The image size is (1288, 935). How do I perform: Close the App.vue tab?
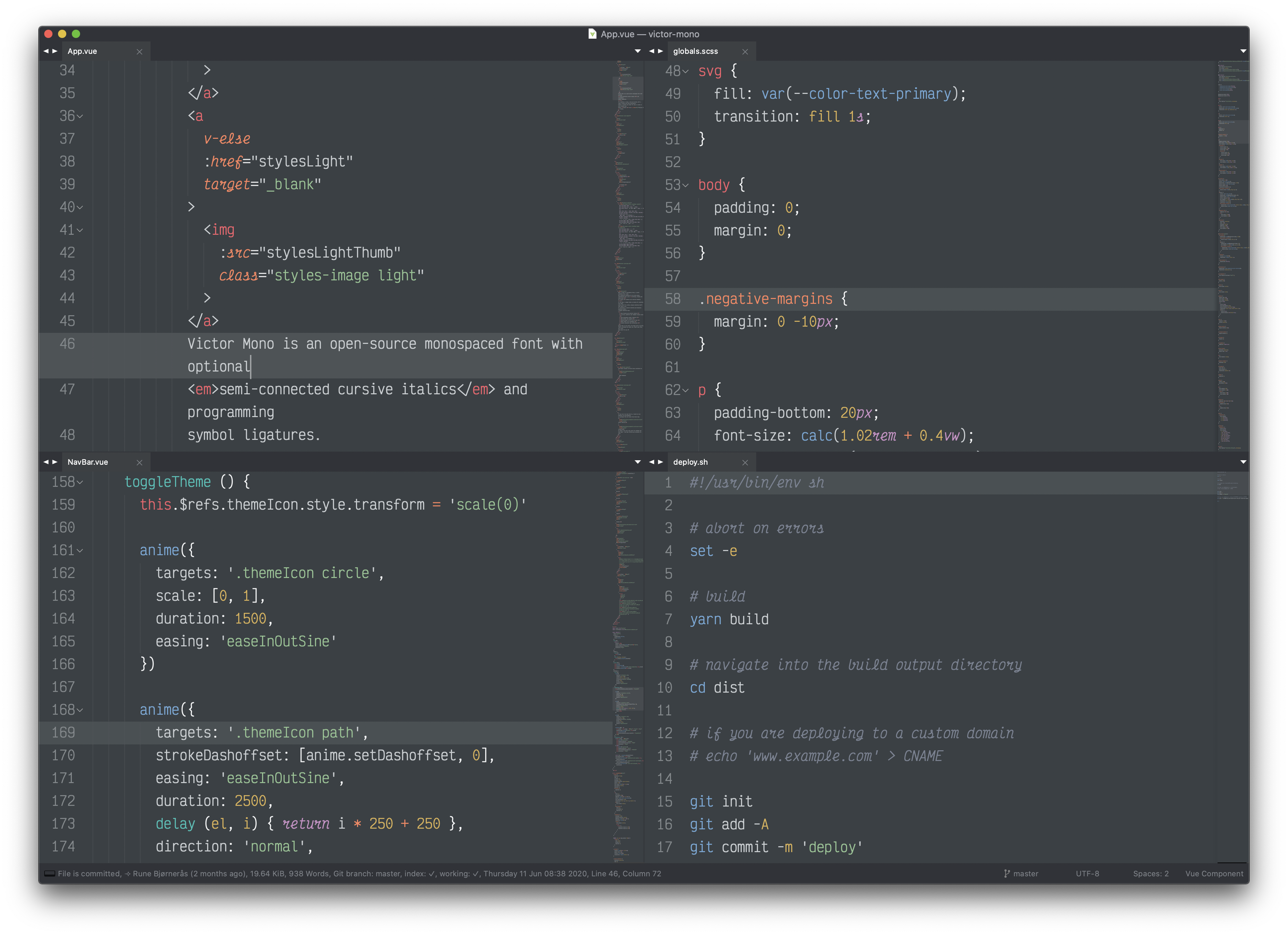(140, 52)
